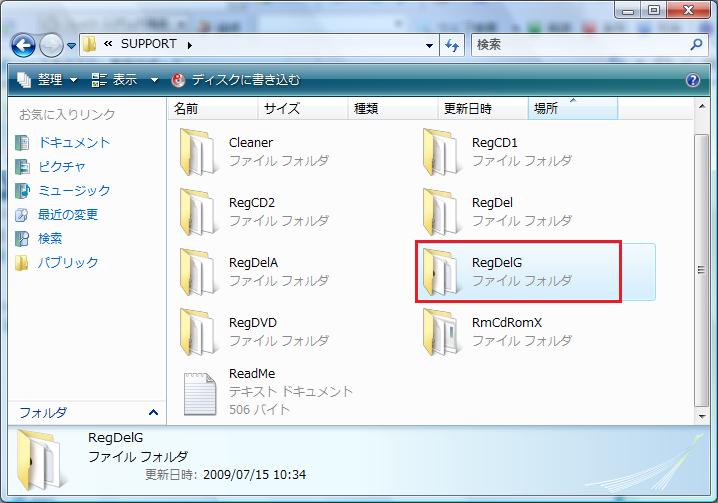Image resolution: width=718 pixels, height=503 pixels.
Task: Go back with the blue Back arrow
Action: (23, 45)
